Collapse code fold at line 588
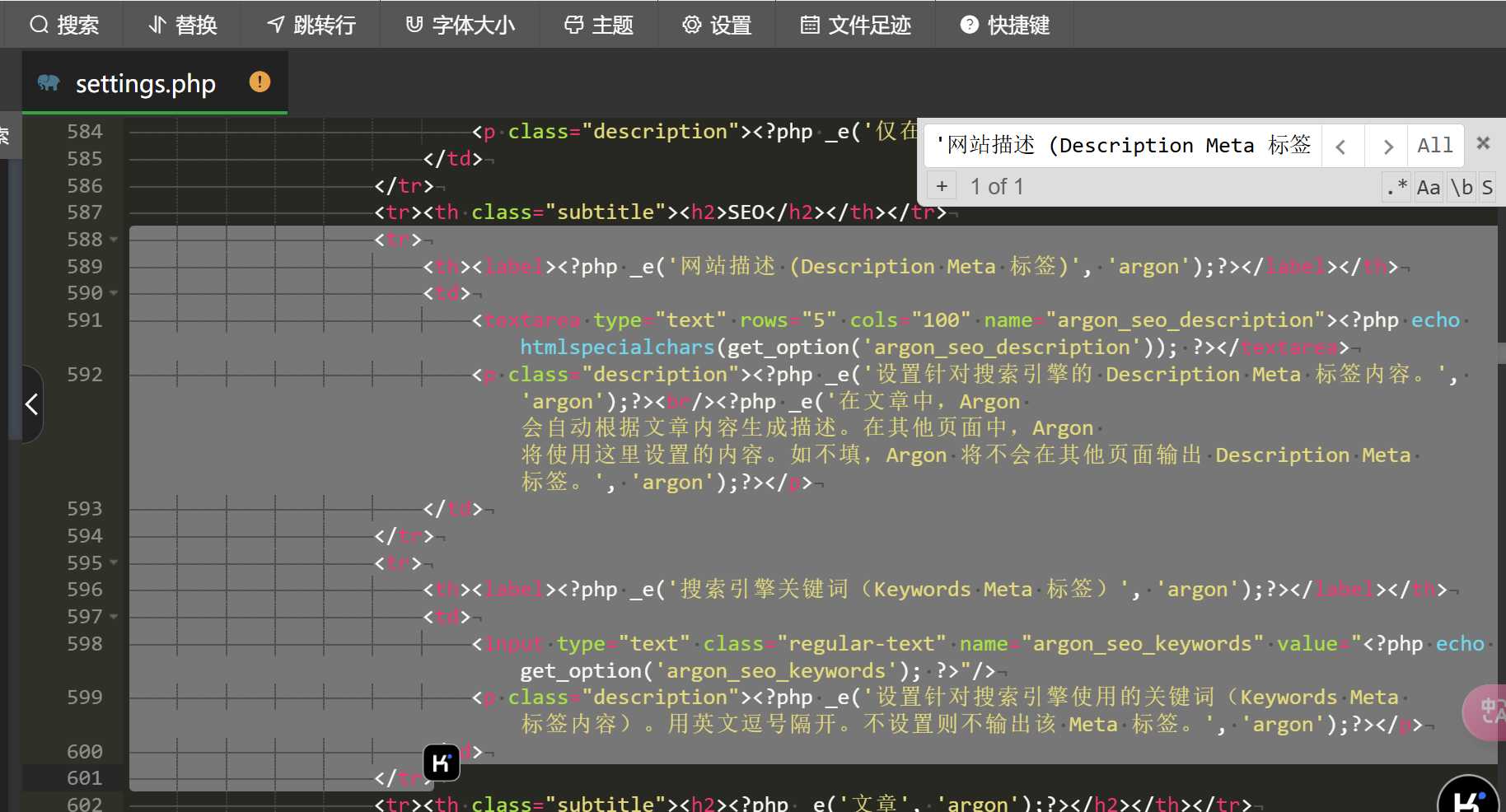The height and width of the screenshot is (812, 1506). [114, 240]
